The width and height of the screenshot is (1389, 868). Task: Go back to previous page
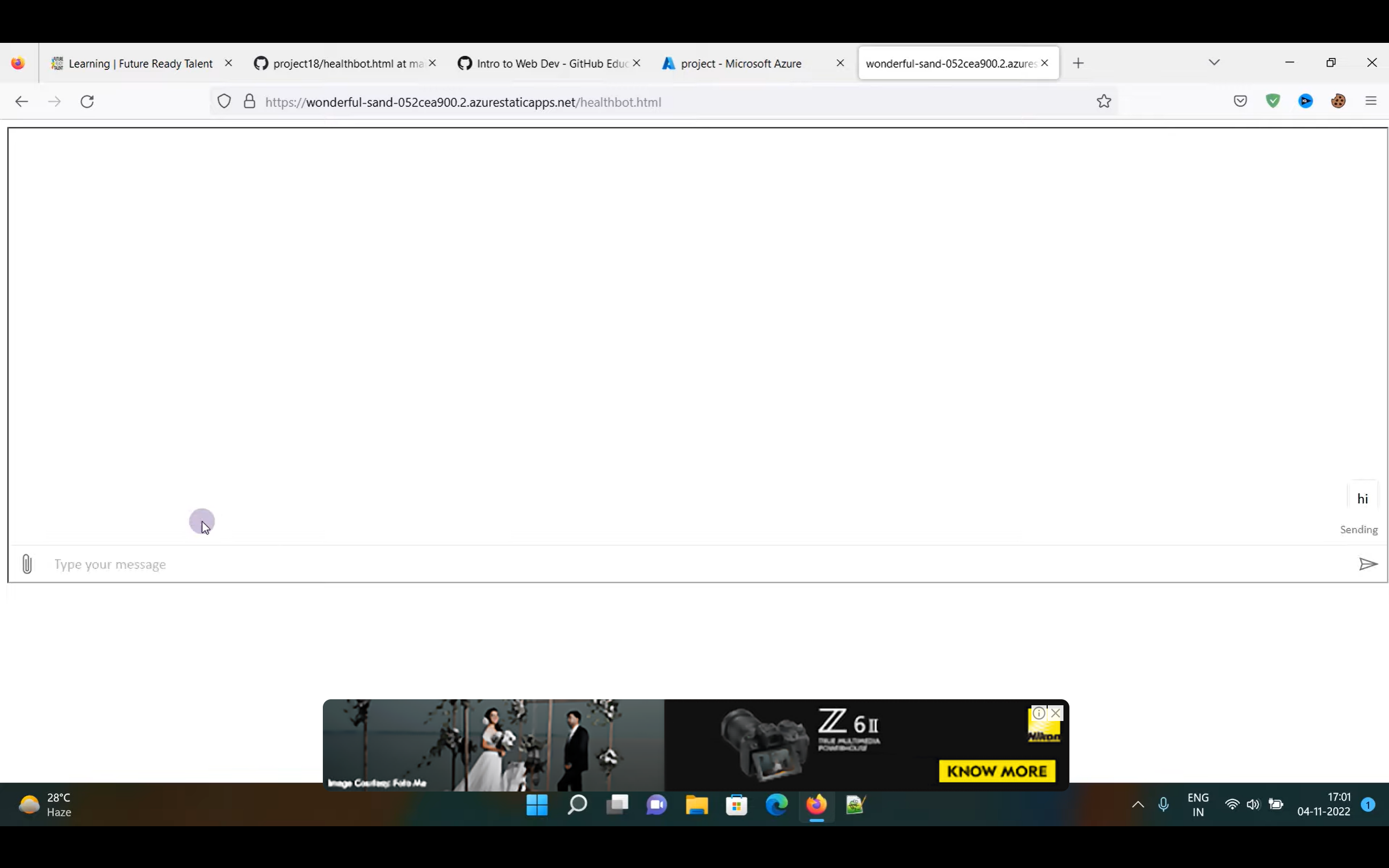pyautogui.click(x=22, y=101)
